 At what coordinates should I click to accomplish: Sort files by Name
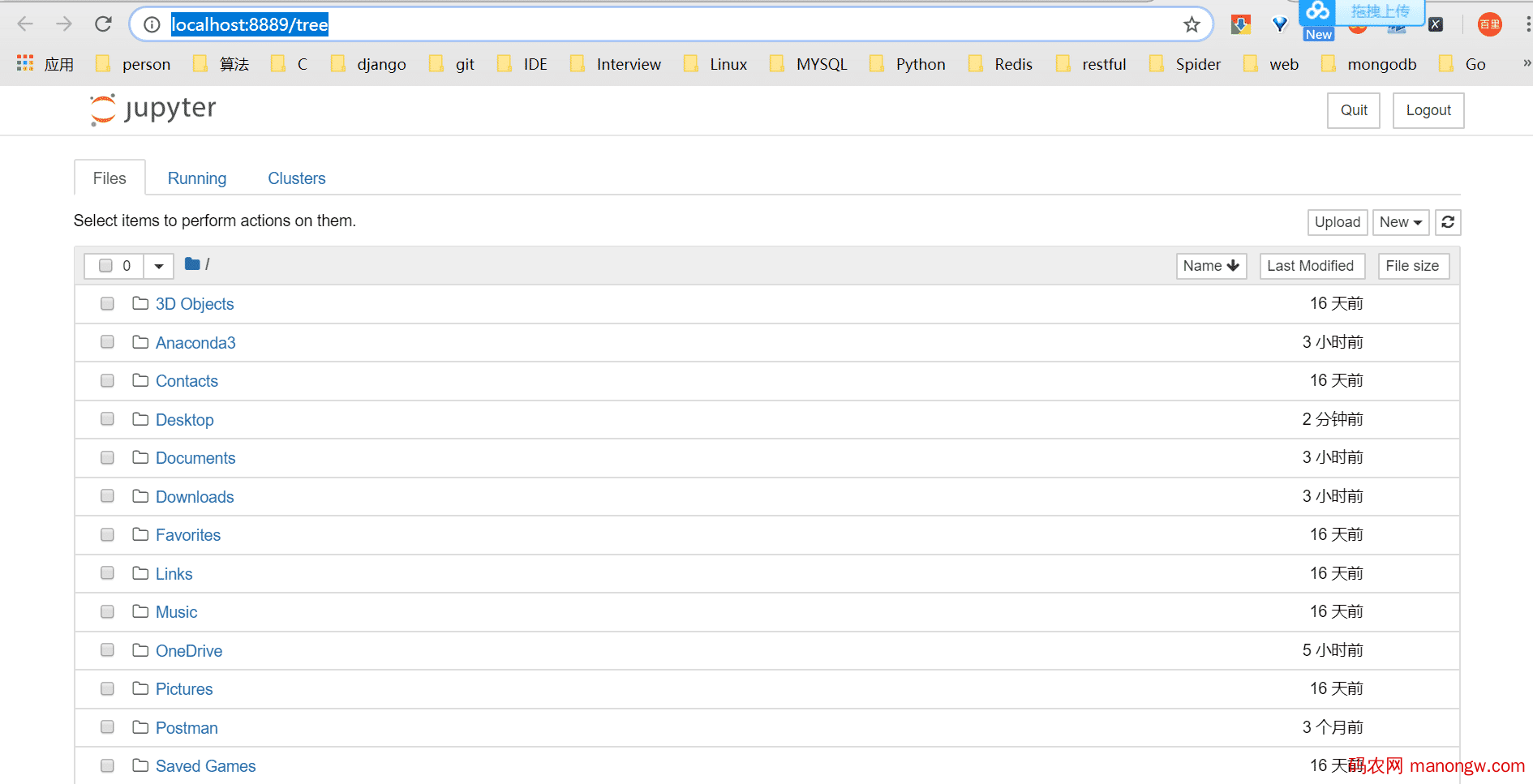(1210, 266)
